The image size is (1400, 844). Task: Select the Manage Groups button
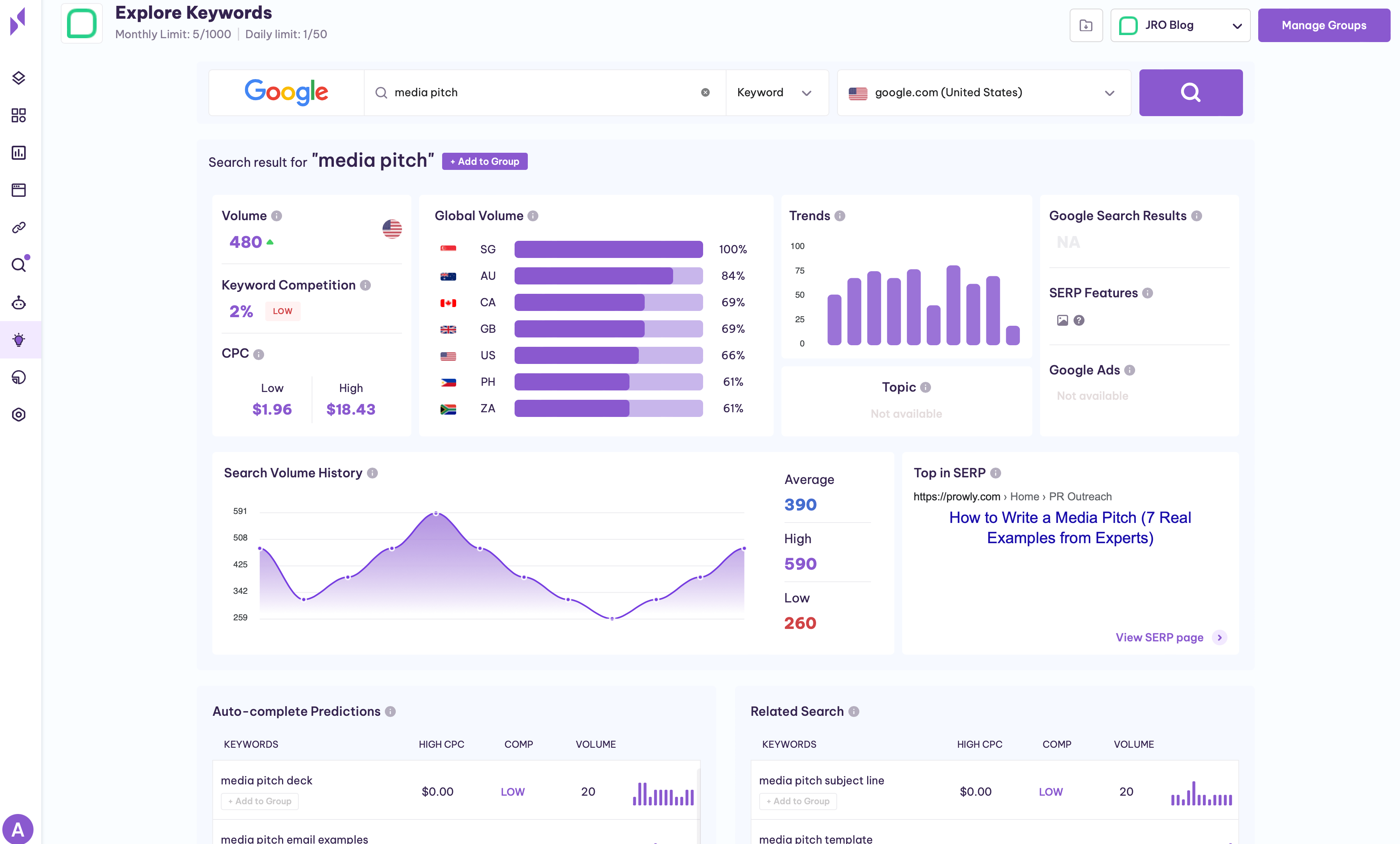pos(1322,25)
